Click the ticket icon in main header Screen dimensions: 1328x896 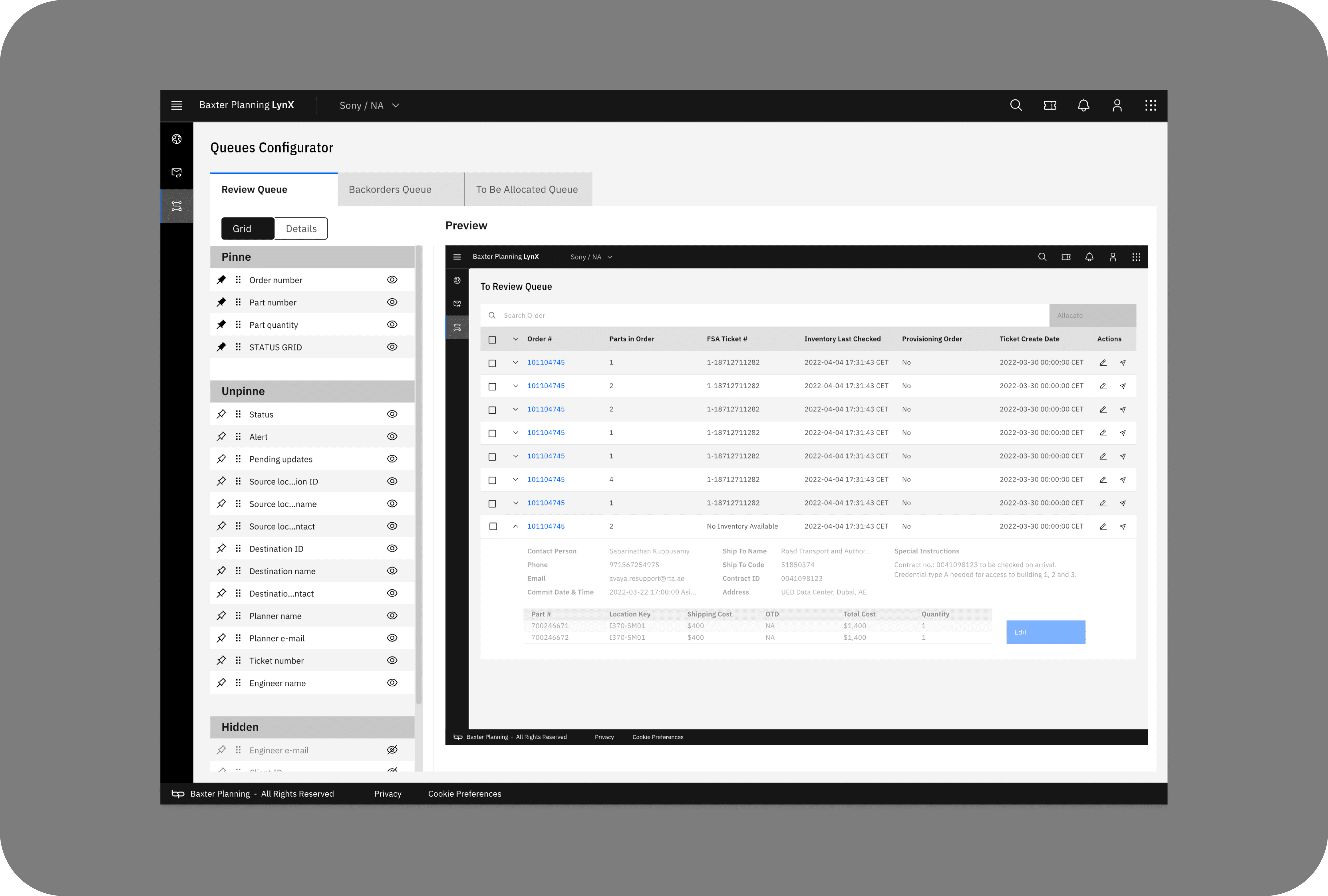pos(1049,105)
